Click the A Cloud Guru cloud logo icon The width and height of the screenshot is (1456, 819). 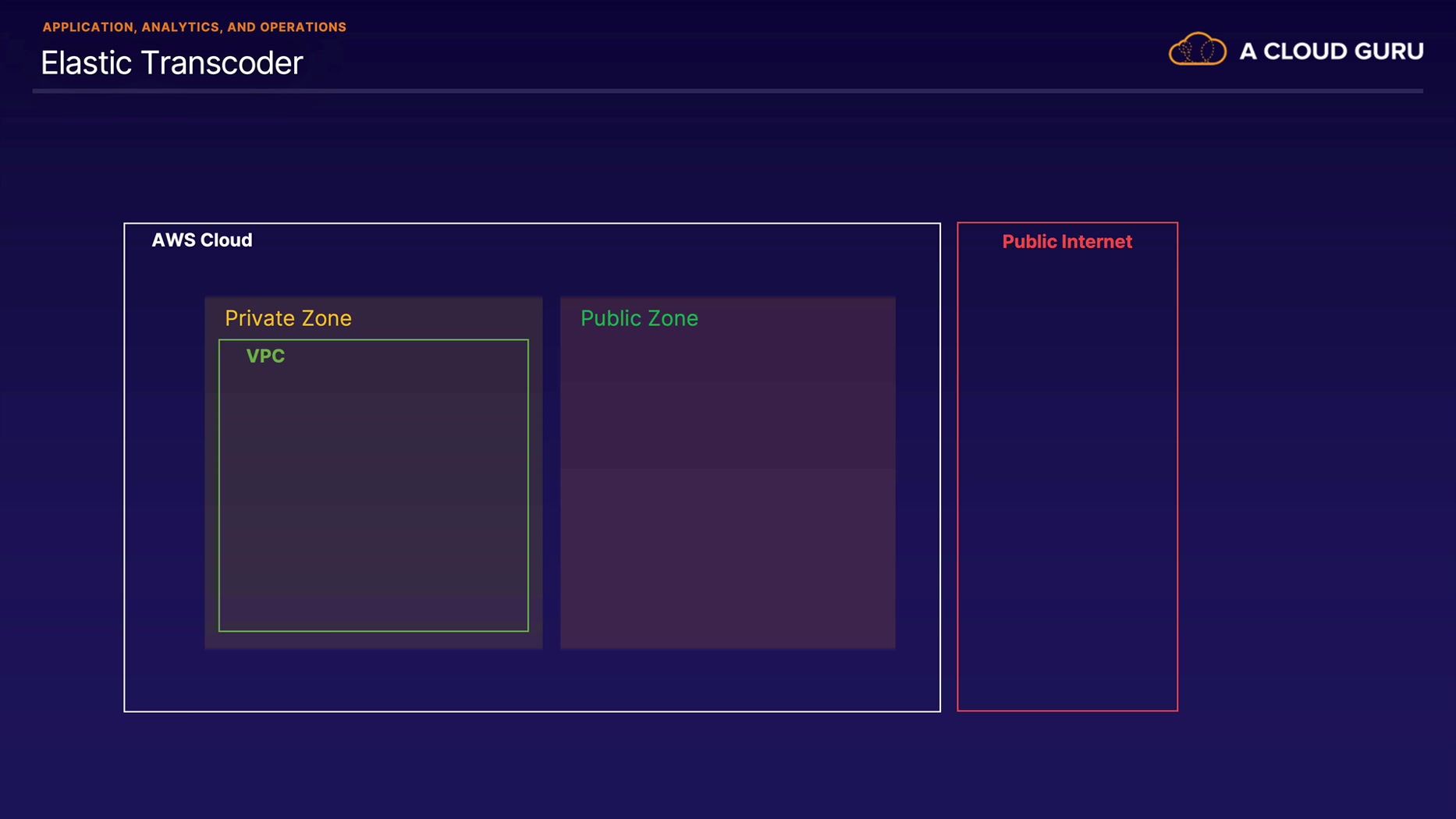click(x=1197, y=49)
